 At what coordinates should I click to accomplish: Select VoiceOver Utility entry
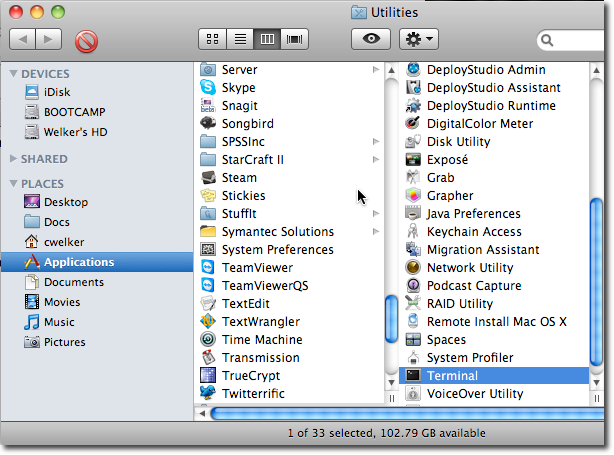[494, 394]
